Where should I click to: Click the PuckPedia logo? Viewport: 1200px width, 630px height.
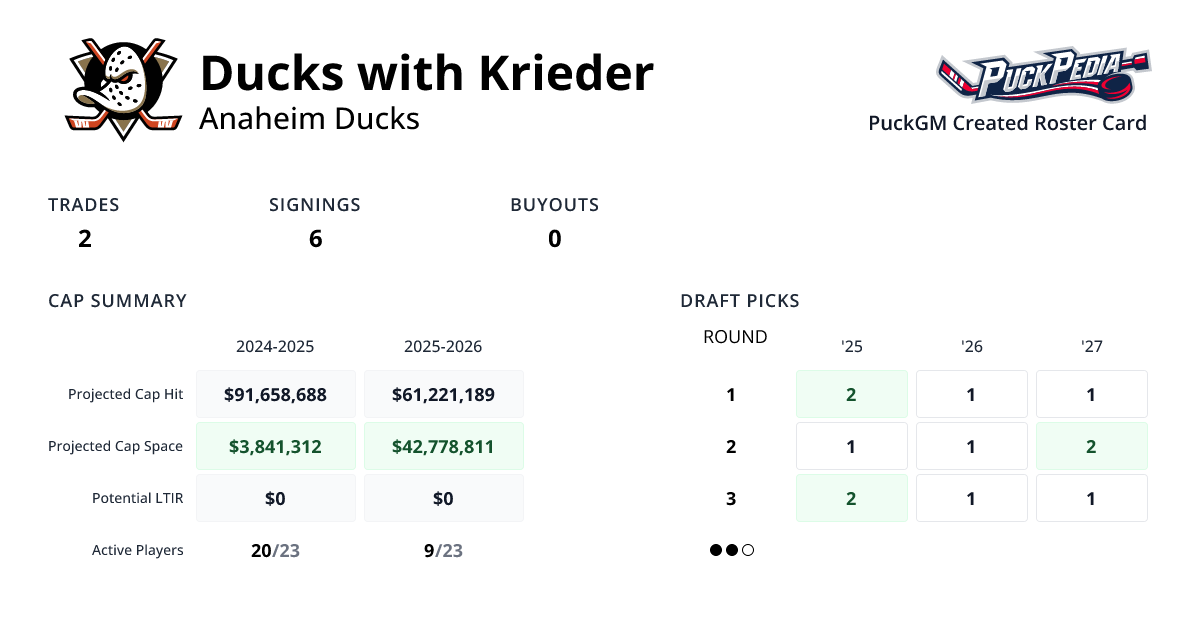tap(1043, 77)
